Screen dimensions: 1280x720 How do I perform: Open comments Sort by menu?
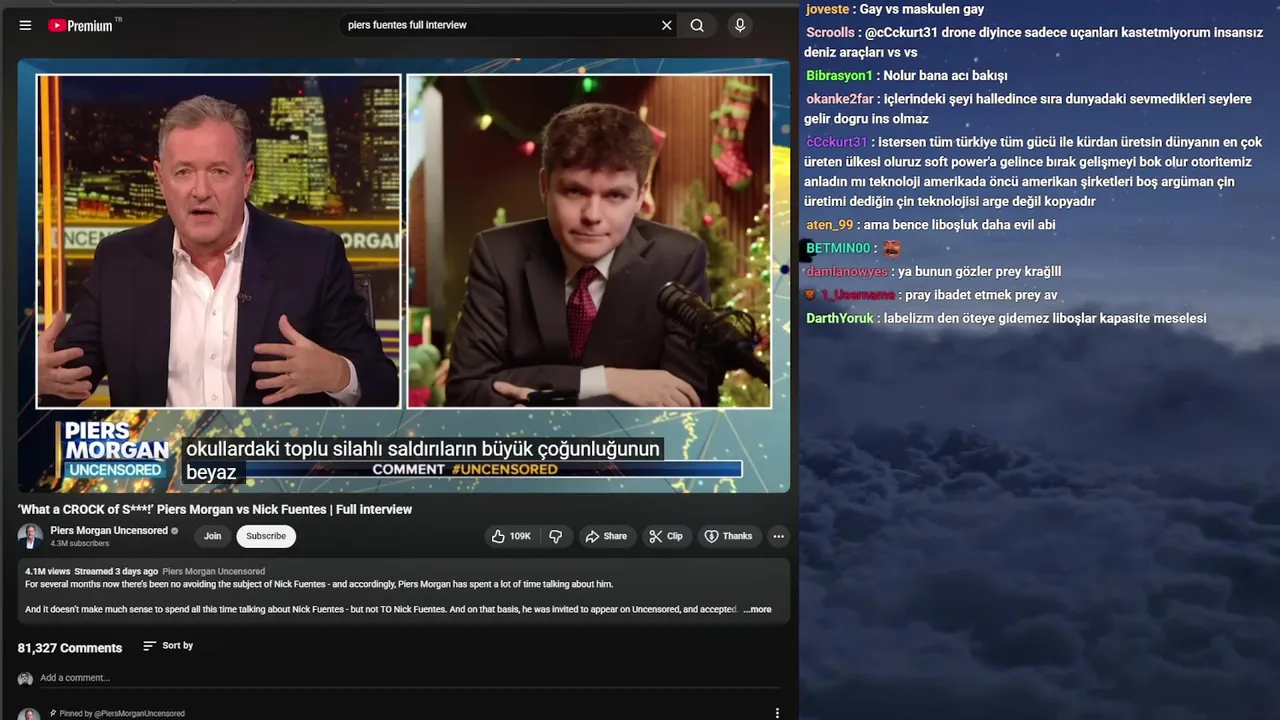[x=168, y=646]
